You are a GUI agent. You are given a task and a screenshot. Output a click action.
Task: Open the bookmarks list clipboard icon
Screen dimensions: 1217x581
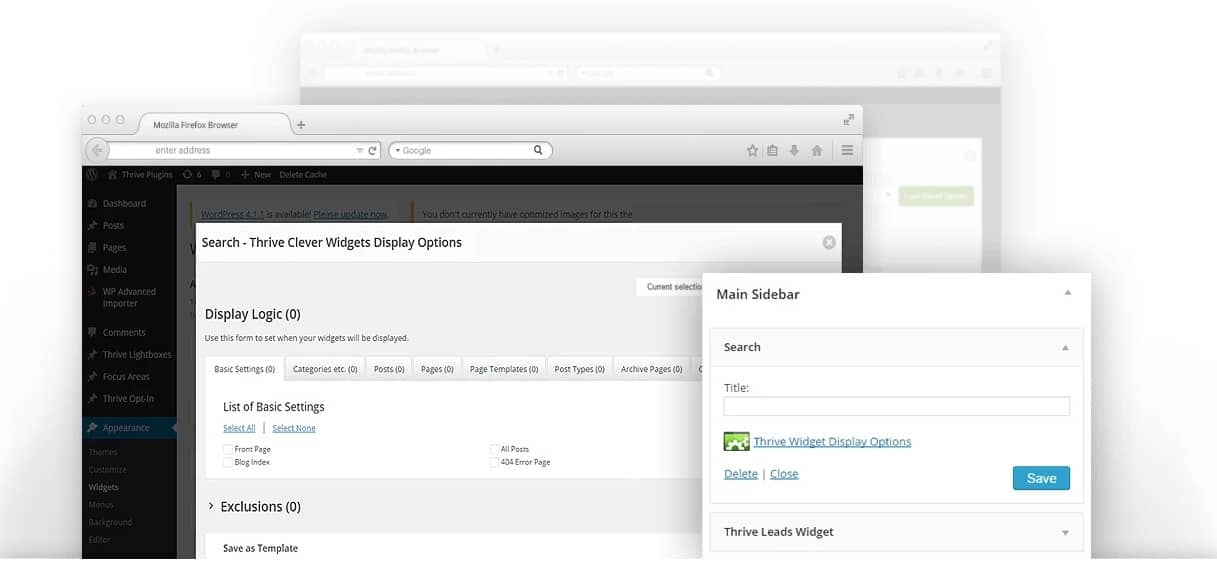pyautogui.click(x=773, y=150)
